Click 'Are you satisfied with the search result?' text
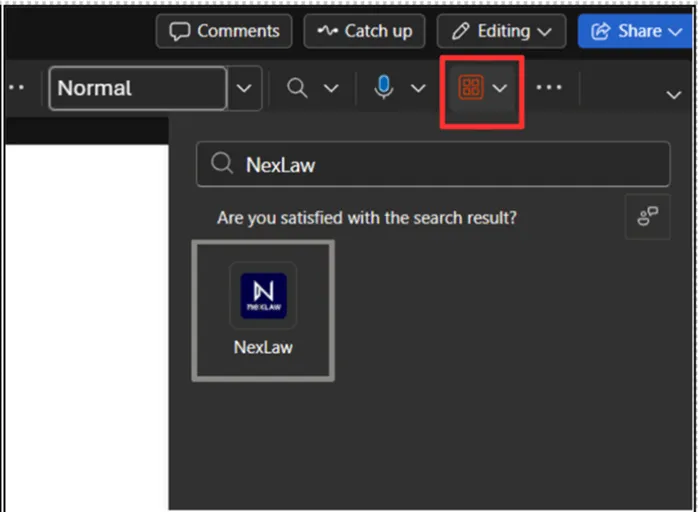The width and height of the screenshot is (698, 512). [367, 218]
